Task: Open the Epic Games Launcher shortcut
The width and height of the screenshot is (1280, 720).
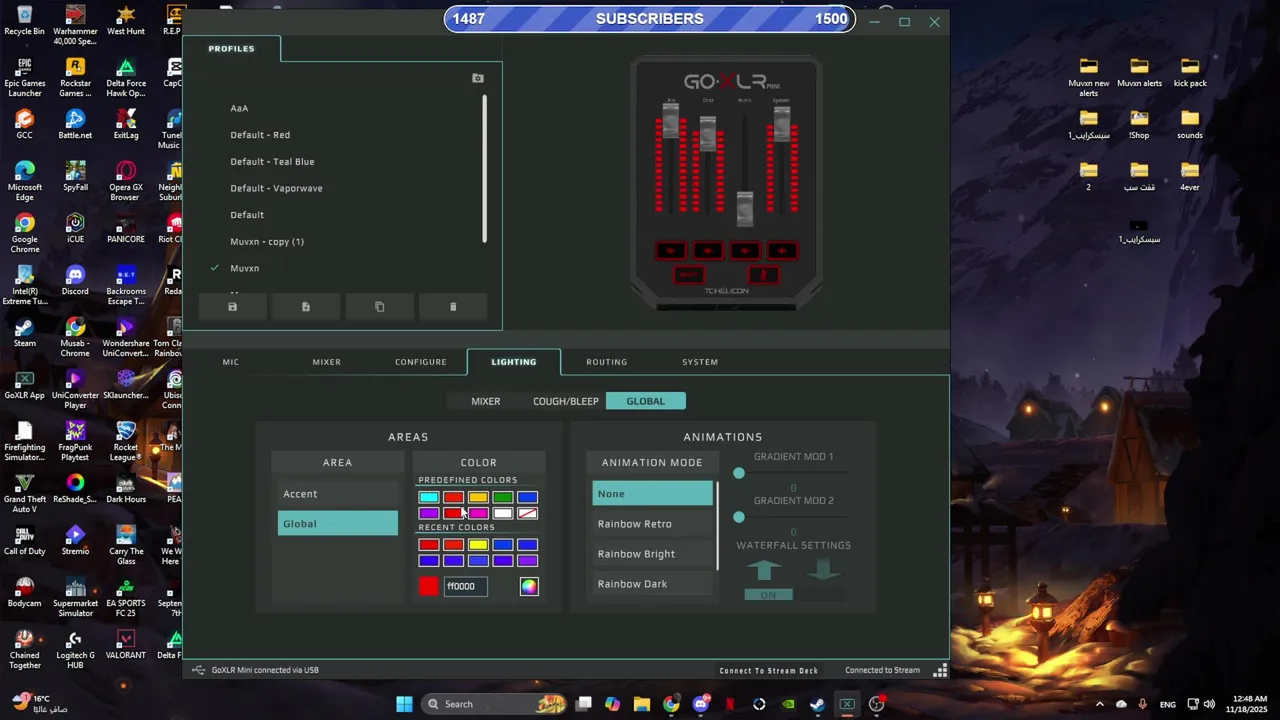Action: pyautogui.click(x=25, y=78)
